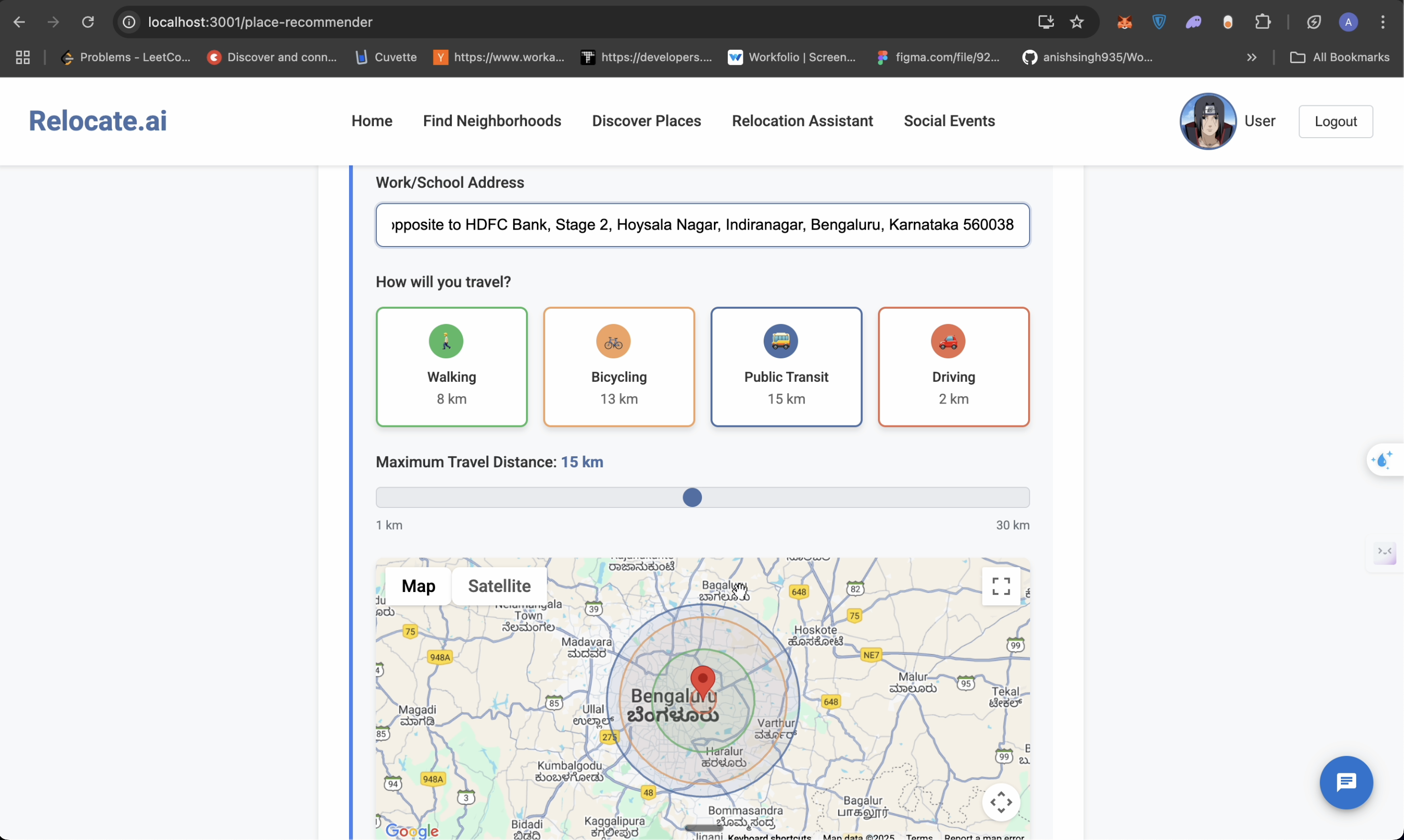1404x840 pixels.
Task: Click slider track near 30 km end
Action: tap(1019, 498)
